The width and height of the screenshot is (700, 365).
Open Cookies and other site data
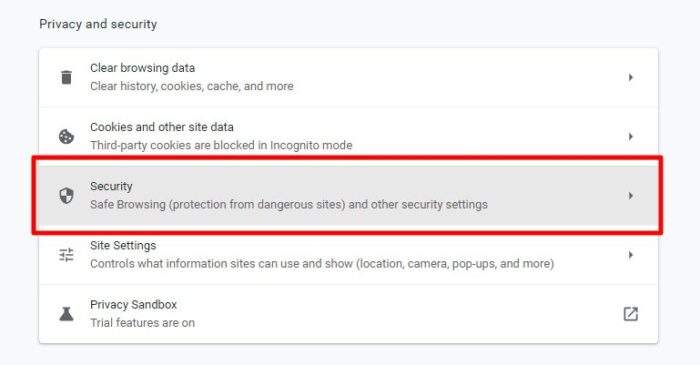pos(348,137)
